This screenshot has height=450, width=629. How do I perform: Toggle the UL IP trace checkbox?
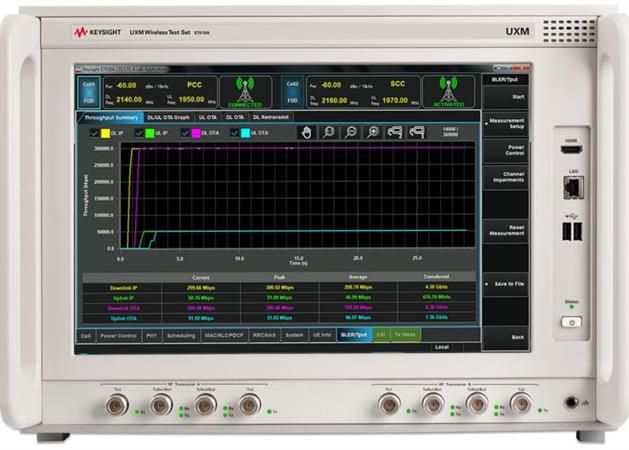point(139,133)
